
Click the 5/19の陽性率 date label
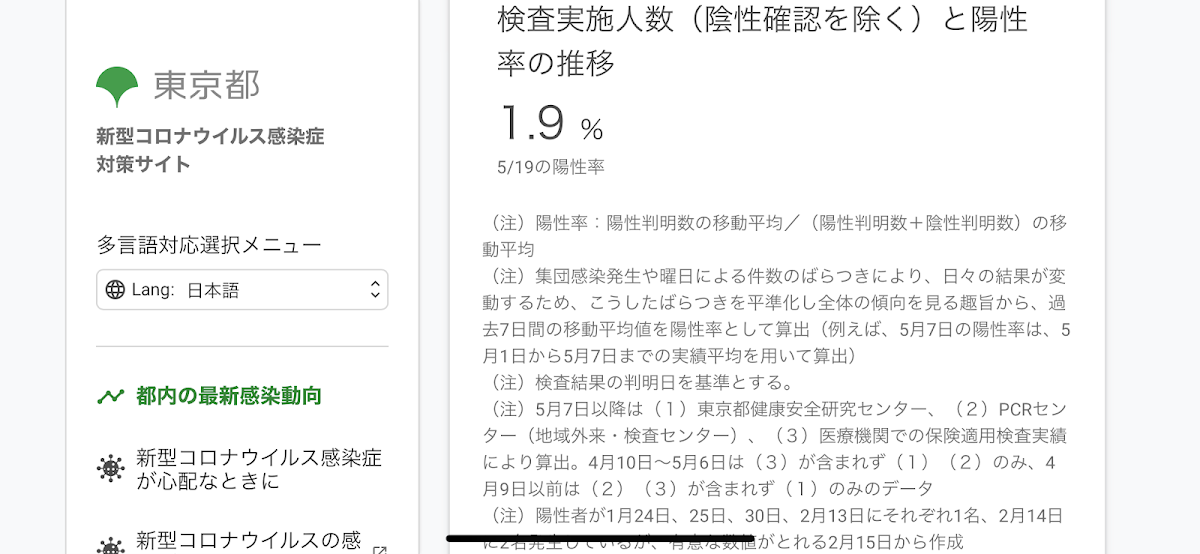(x=550, y=167)
